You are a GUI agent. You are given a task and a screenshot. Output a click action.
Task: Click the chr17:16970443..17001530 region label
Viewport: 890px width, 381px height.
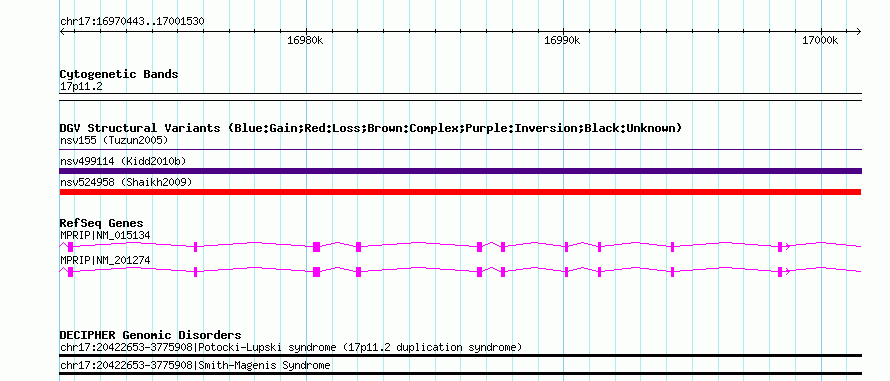(x=132, y=21)
